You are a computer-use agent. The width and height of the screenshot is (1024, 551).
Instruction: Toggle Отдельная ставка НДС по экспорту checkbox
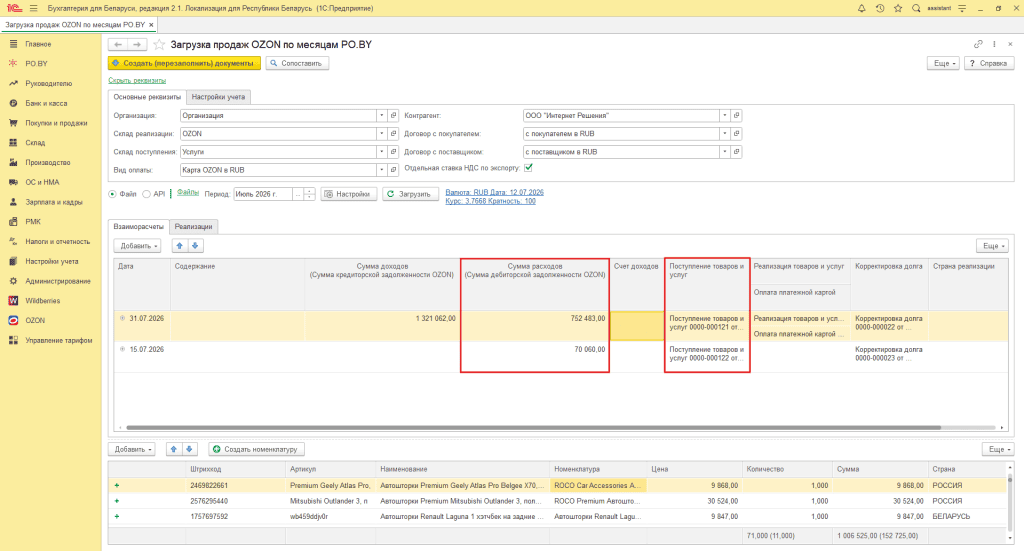tap(528, 168)
